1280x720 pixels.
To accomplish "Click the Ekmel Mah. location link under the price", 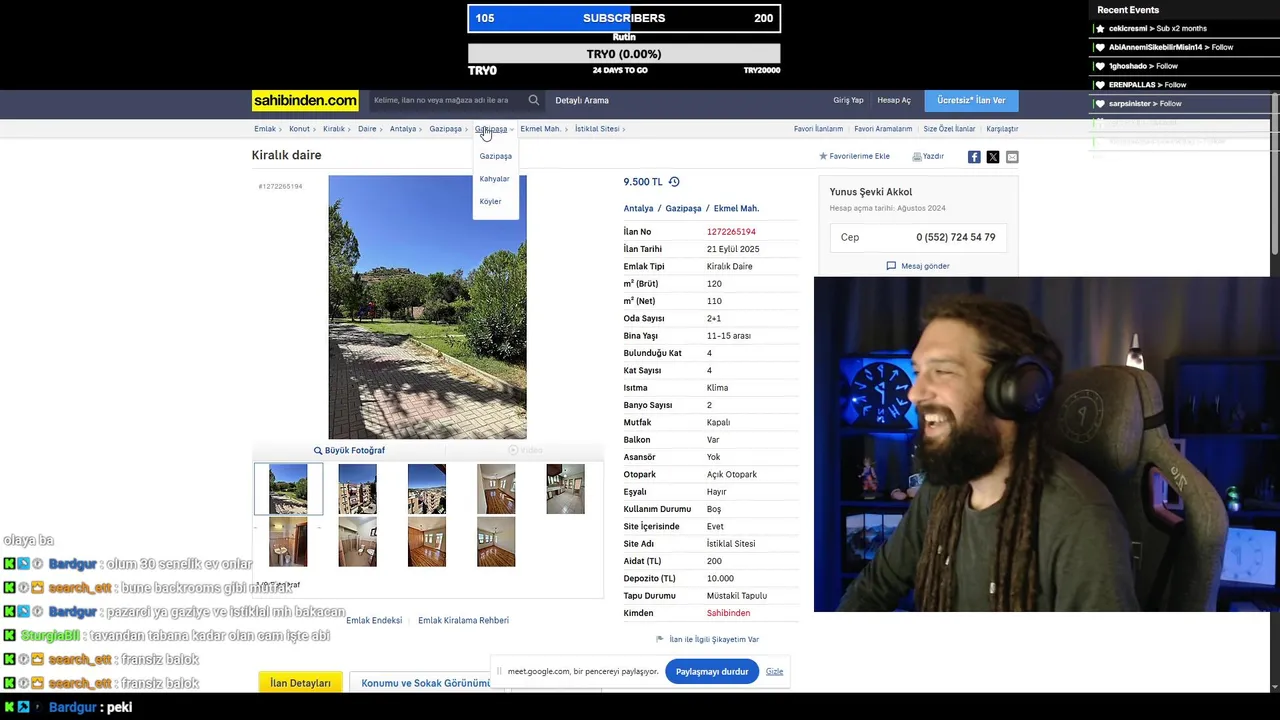I will click(x=736, y=209).
